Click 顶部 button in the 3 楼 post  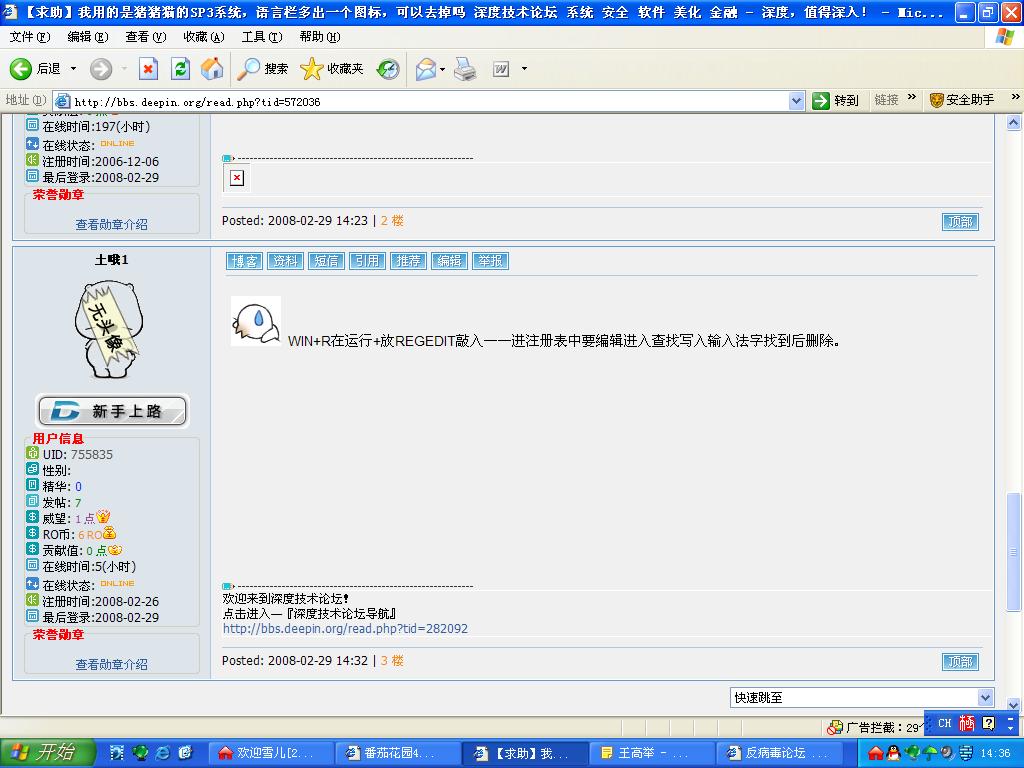[x=960, y=662]
